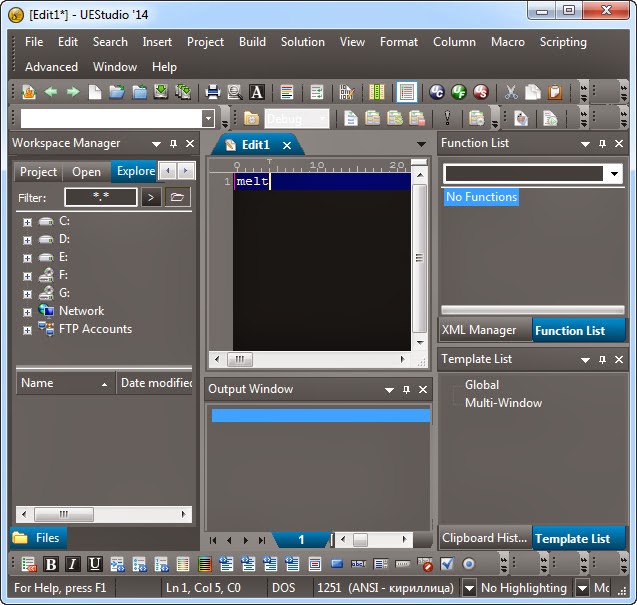The image size is (637, 605).
Task: Click the project folder icon beside Debug
Action: [x=251, y=119]
